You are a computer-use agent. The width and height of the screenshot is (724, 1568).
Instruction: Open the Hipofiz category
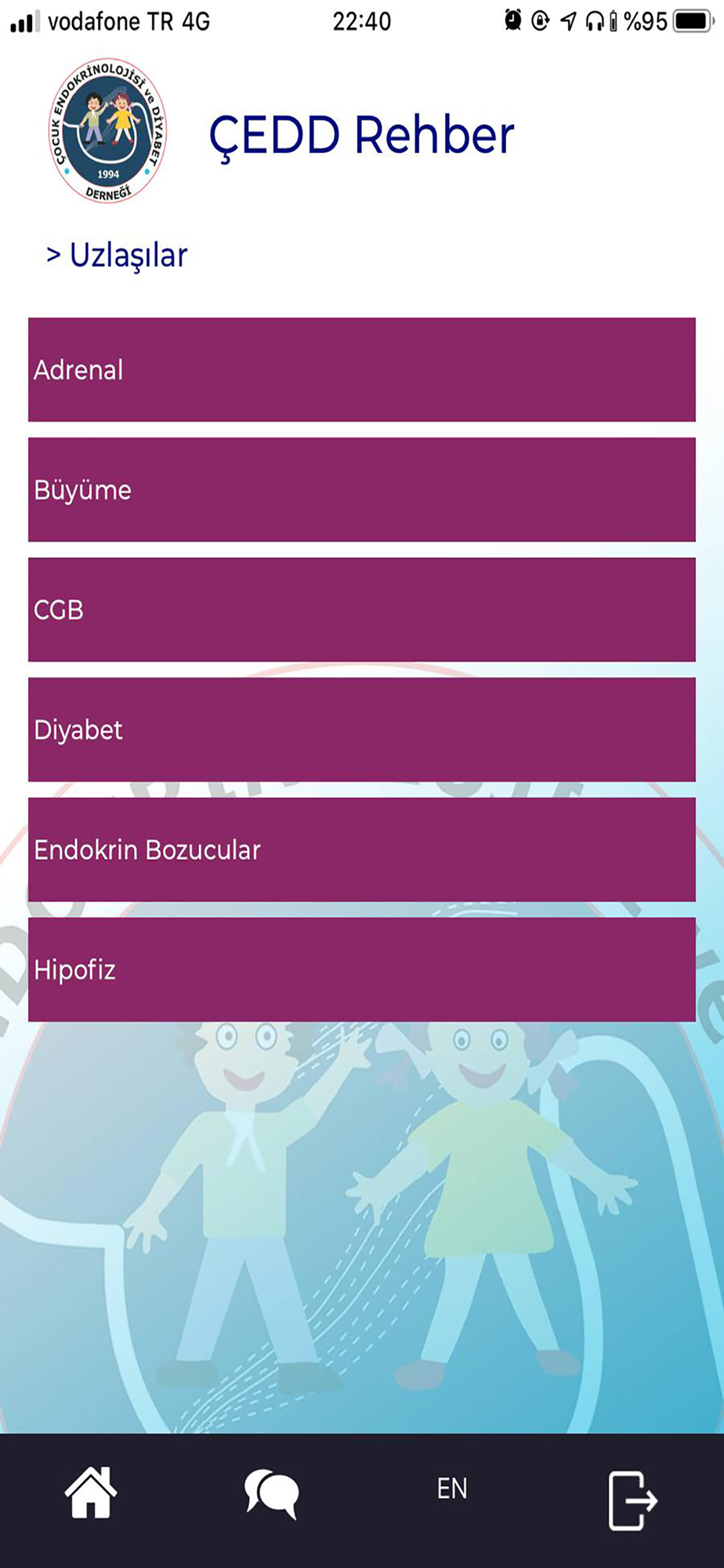(362, 969)
